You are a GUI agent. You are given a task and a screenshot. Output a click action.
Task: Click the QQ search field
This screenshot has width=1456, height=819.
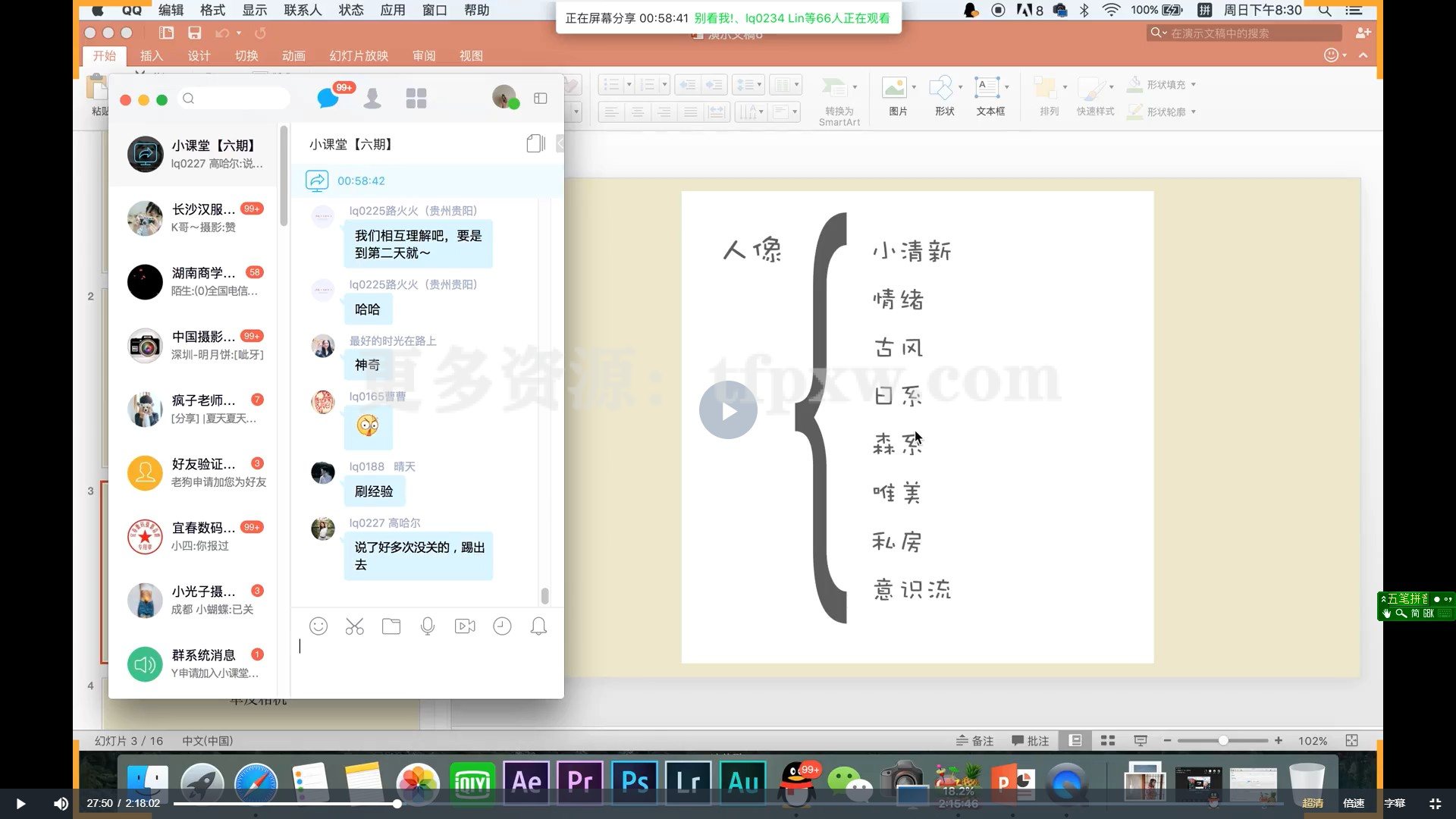pos(234,99)
